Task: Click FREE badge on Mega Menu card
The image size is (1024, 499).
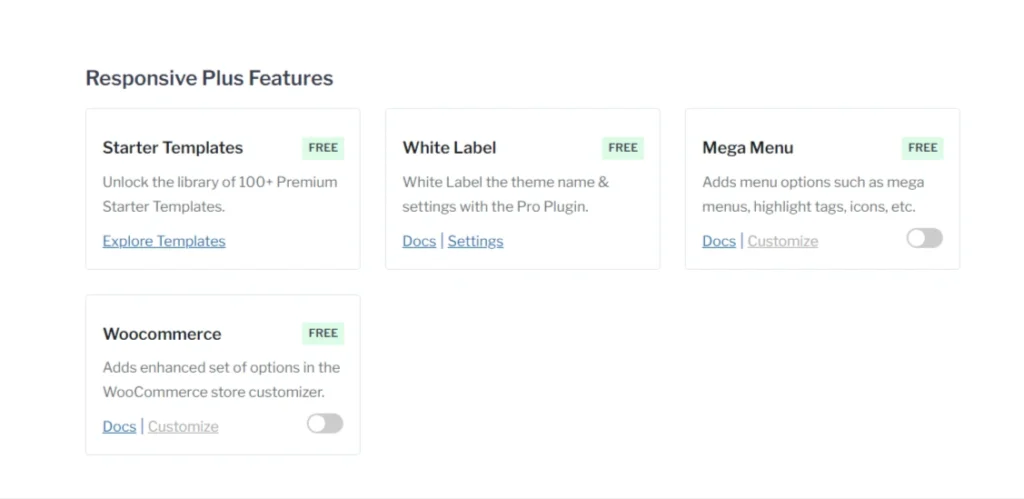Action: pos(923,148)
